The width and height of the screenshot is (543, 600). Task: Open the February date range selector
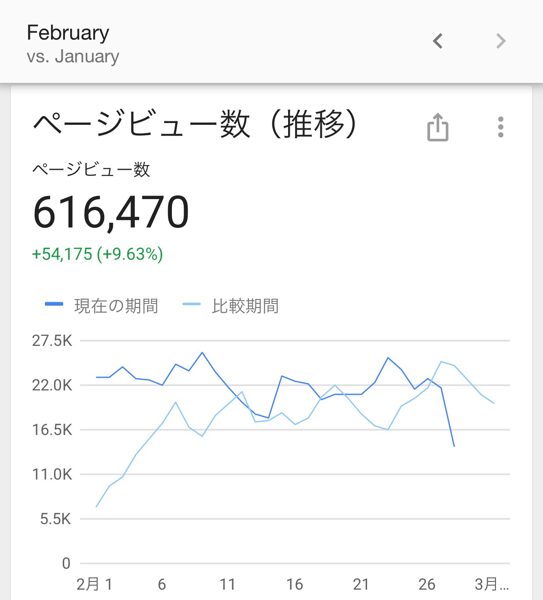68,33
